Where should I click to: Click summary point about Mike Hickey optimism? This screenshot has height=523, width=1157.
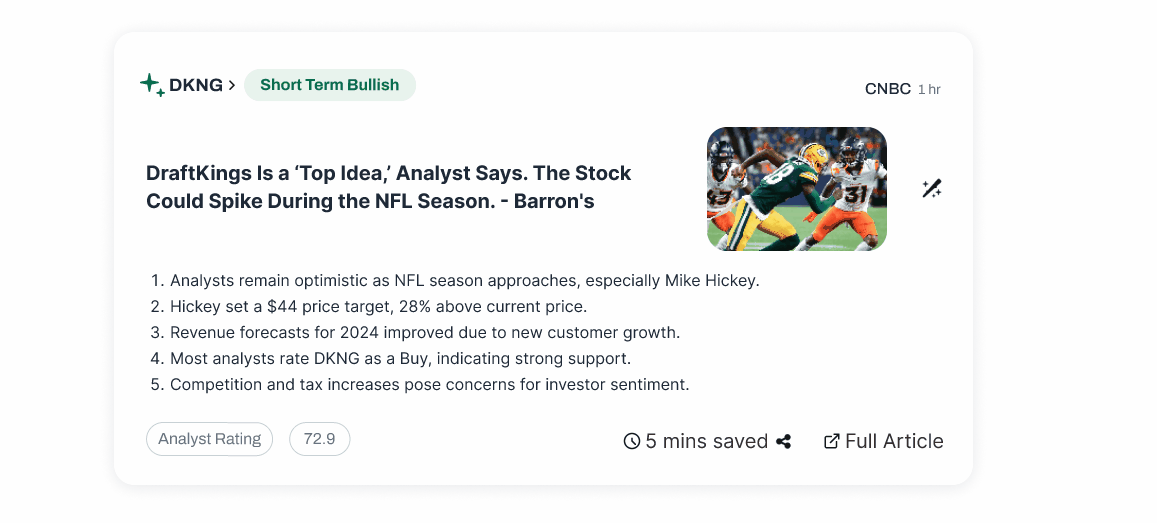455,280
